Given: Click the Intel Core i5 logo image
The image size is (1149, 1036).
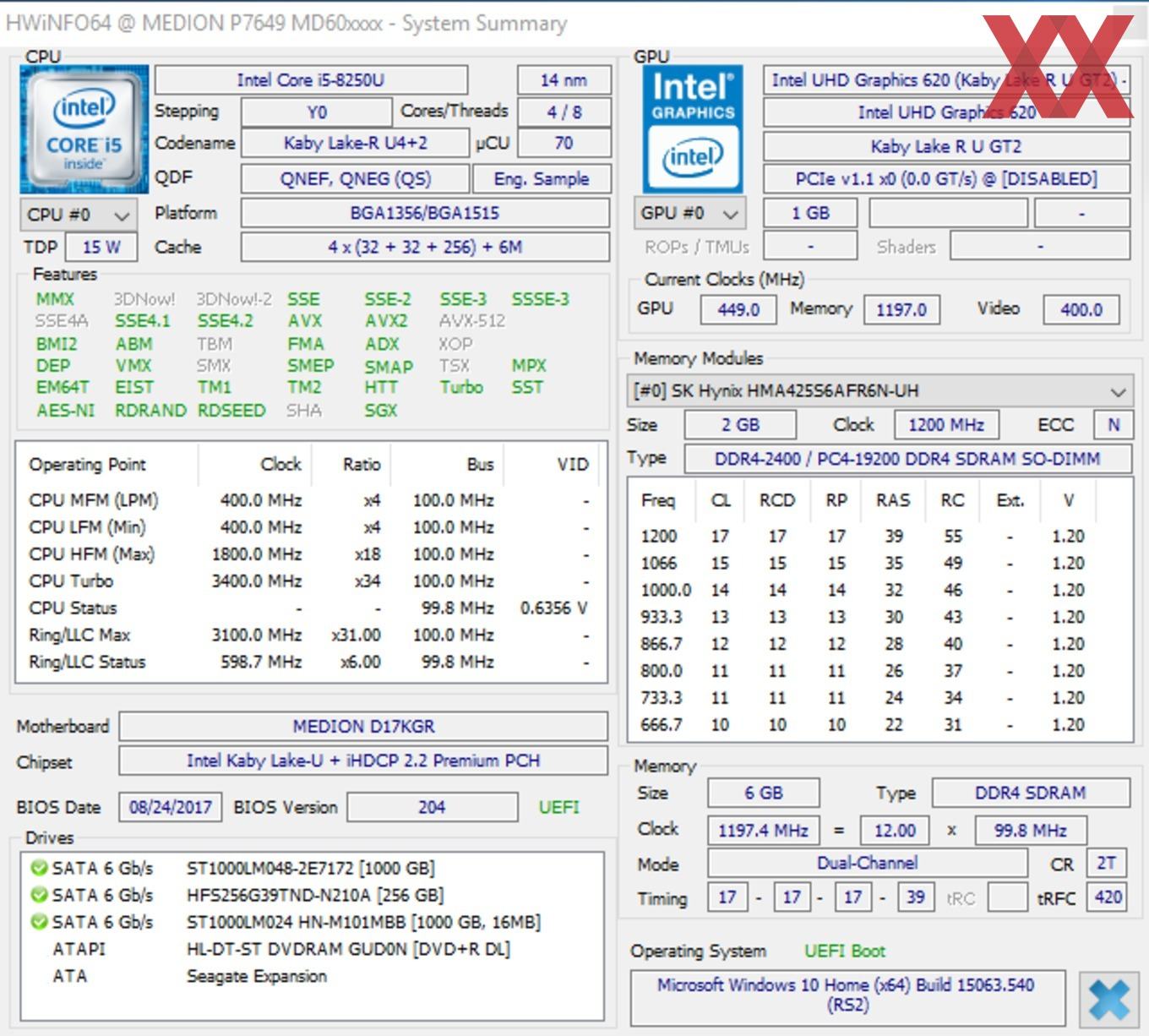Looking at the screenshot, I should 84,129.
